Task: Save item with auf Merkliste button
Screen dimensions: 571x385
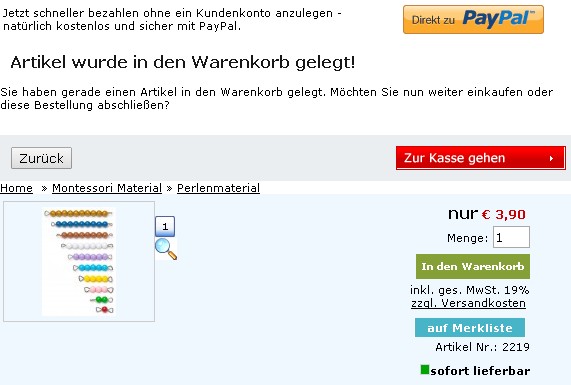Action: tap(470, 328)
